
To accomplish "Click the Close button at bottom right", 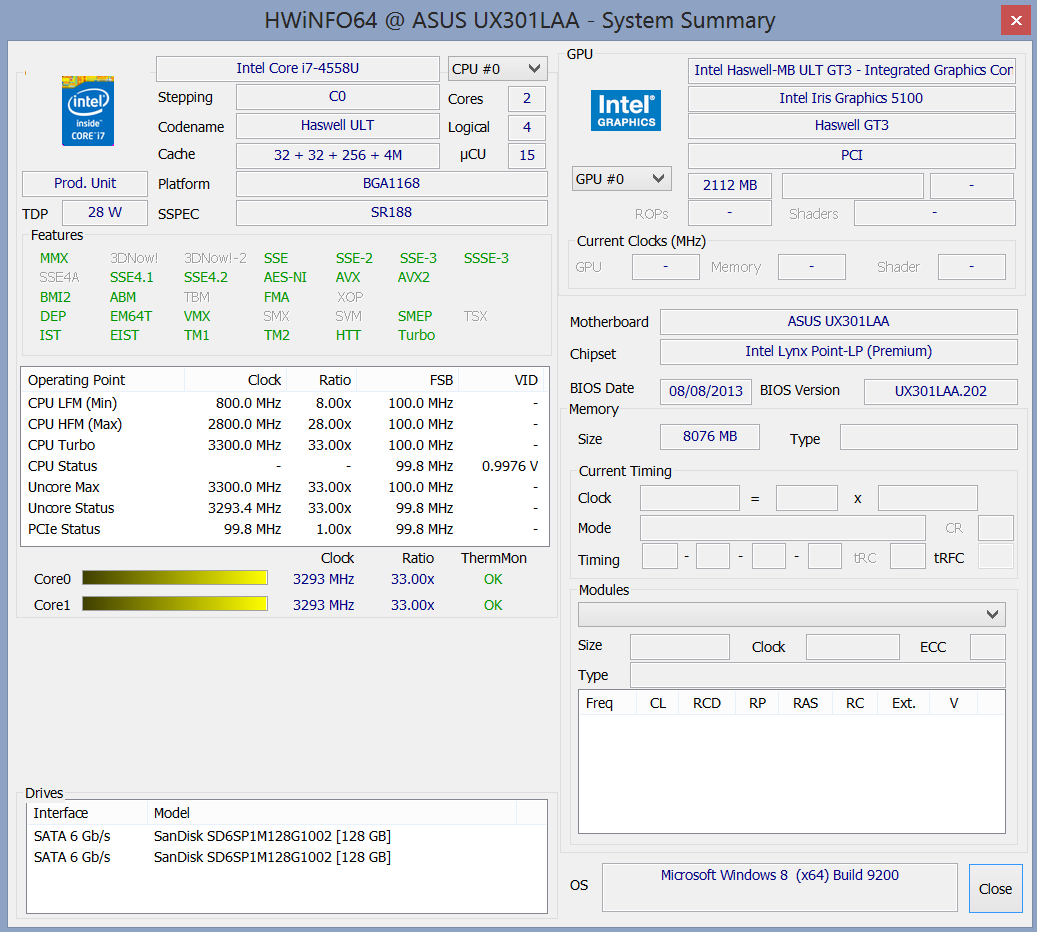I will click(x=995, y=888).
